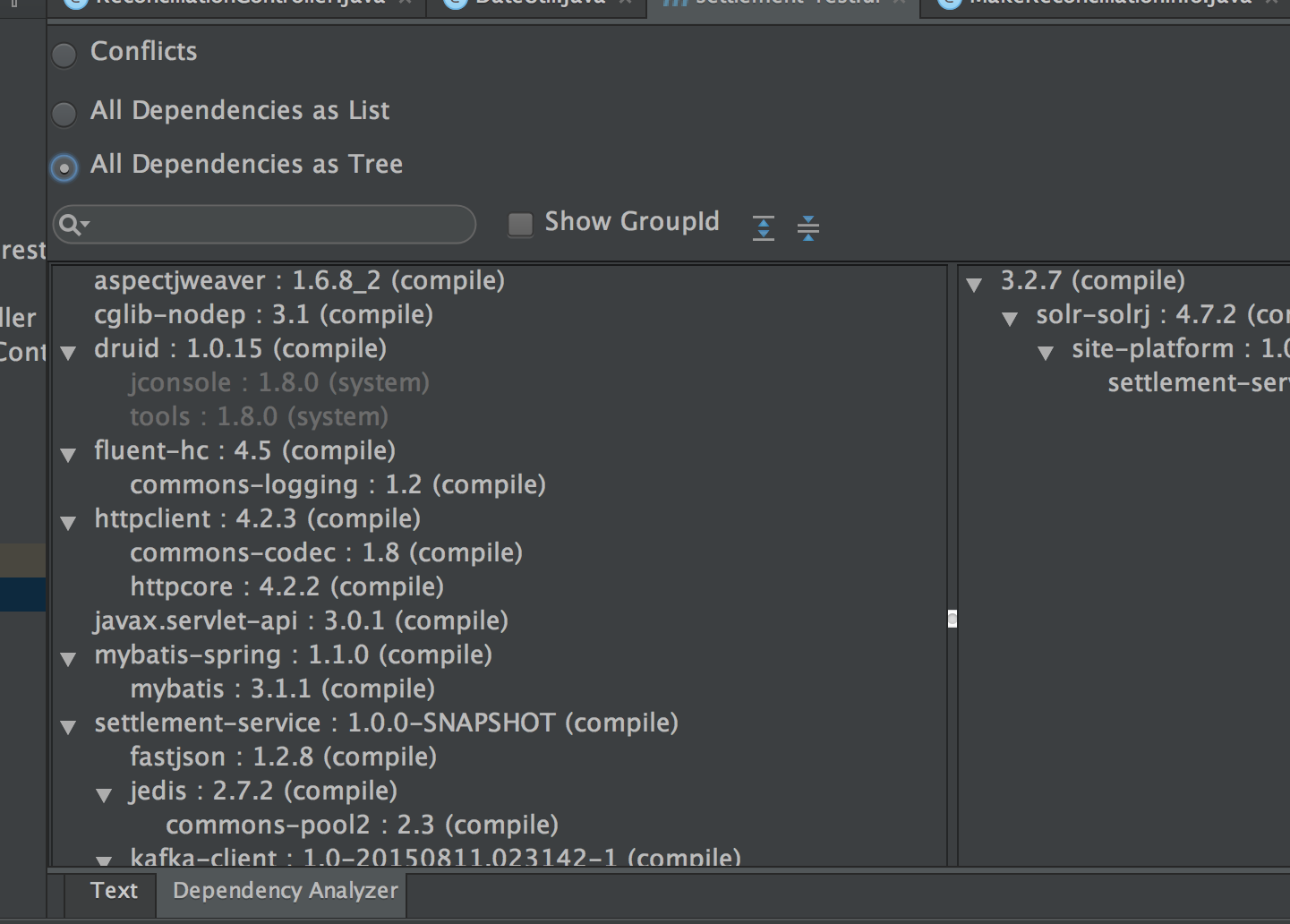Collapse the mybatis-spring dependency node

(68, 659)
